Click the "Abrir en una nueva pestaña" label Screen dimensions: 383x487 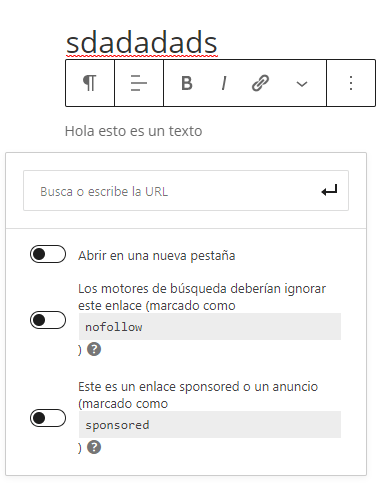(x=157, y=256)
